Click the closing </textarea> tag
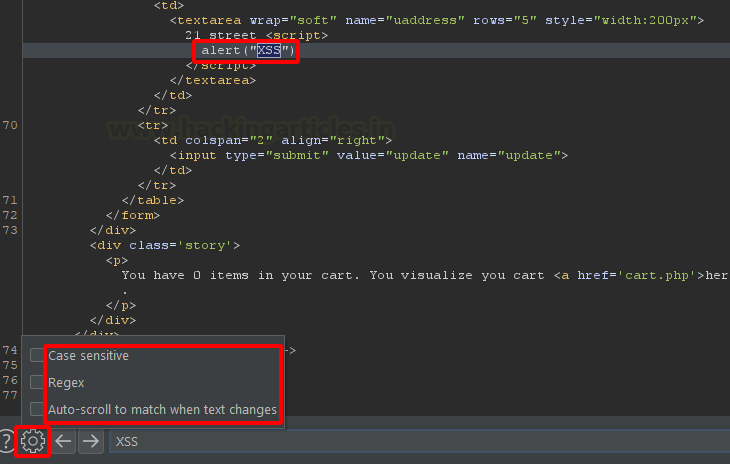Image resolution: width=730 pixels, height=464 pixels. point(213,81)
